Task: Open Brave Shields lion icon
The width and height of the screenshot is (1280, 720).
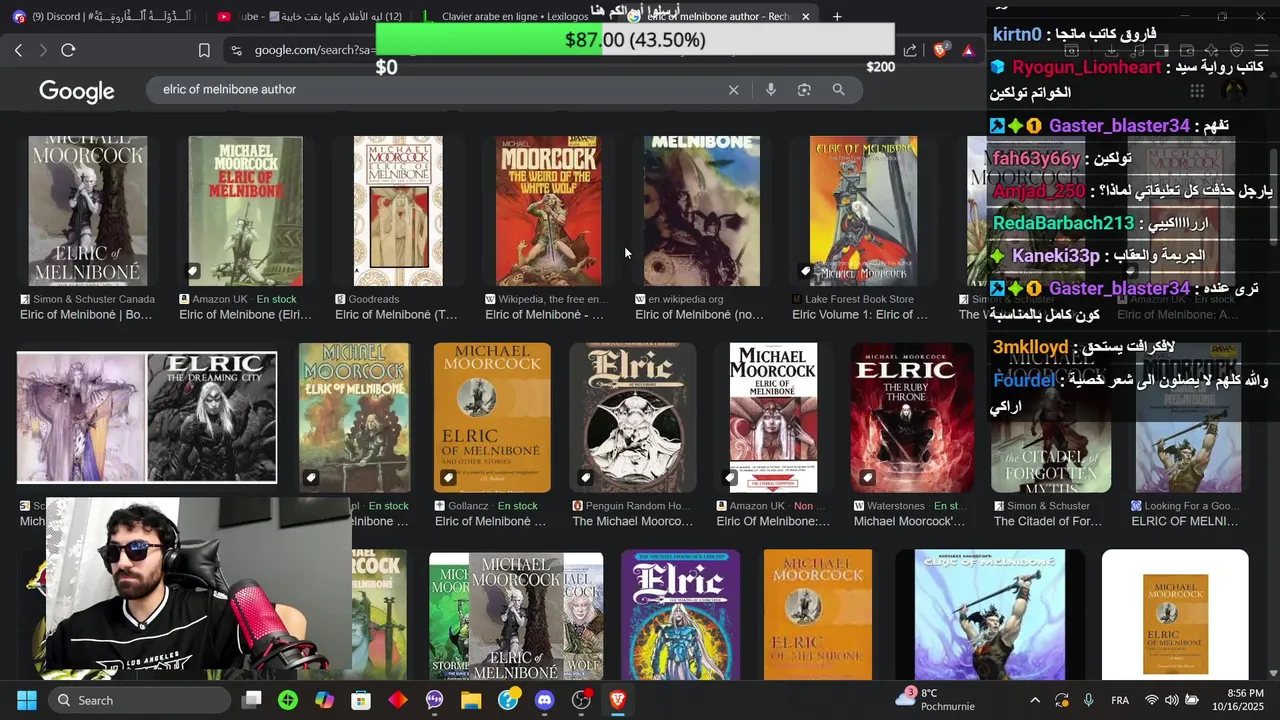Action: [941, 50]
